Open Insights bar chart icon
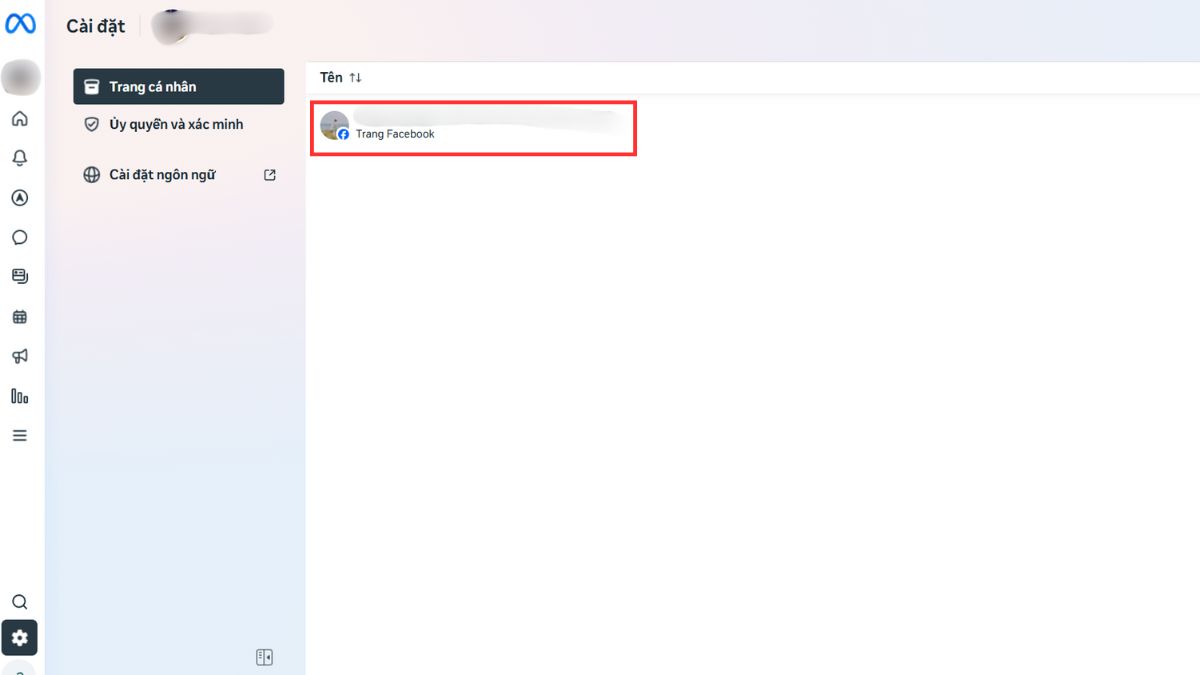 coord(19,396)
